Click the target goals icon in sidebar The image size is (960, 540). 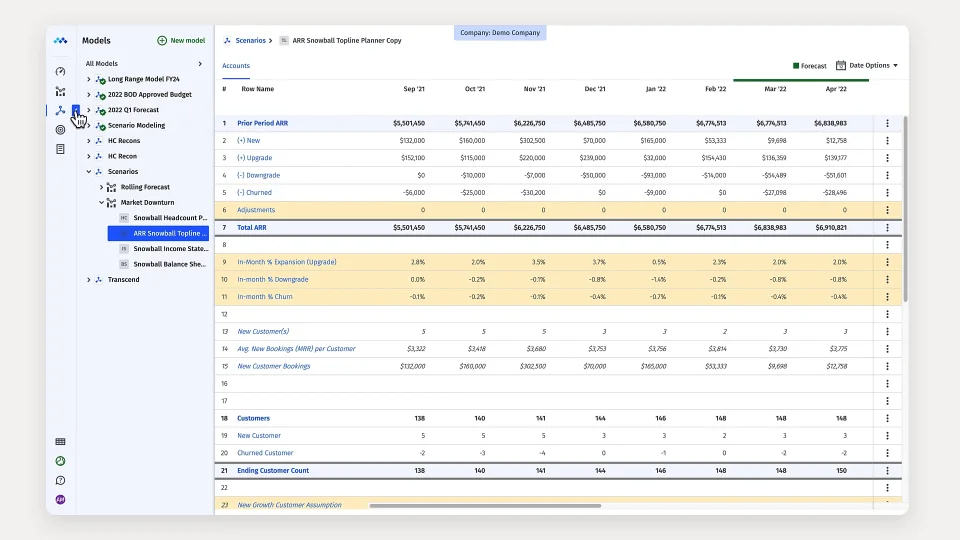coord(60,129)
